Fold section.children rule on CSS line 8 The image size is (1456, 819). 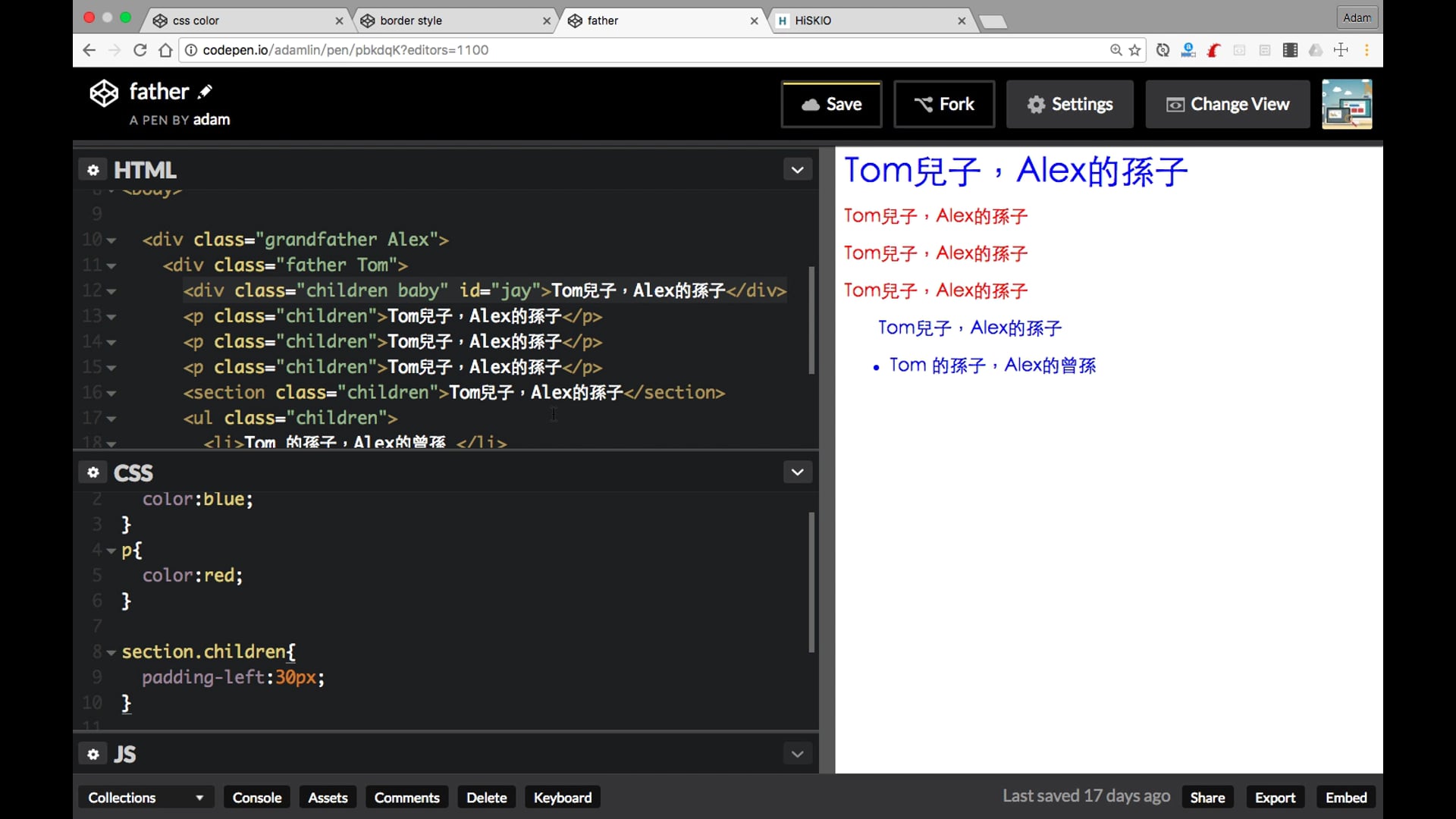(x=111, y=652)
